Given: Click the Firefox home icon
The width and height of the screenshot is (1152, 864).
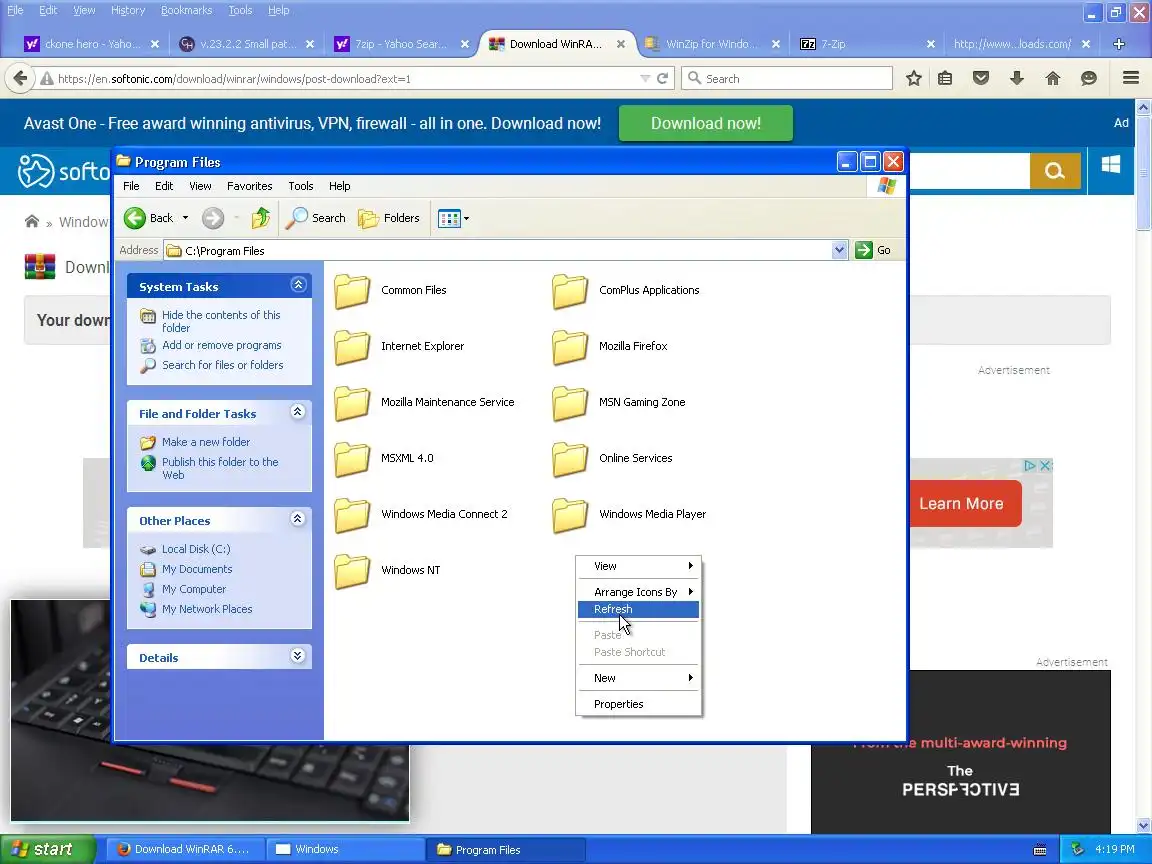Looking at the screenshot, I should (x=1053, y=79).
